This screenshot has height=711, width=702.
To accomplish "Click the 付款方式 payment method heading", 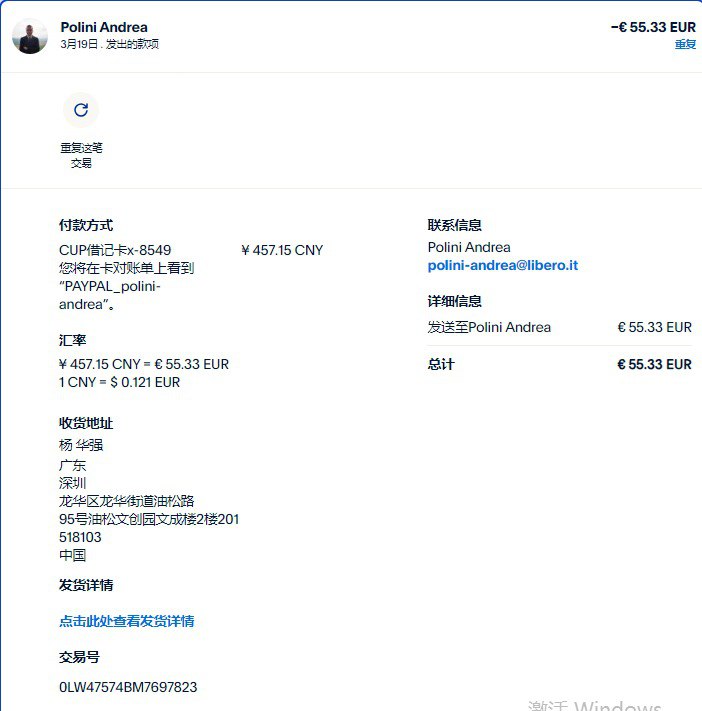I will pyautogui.click(x=86, y=225).
